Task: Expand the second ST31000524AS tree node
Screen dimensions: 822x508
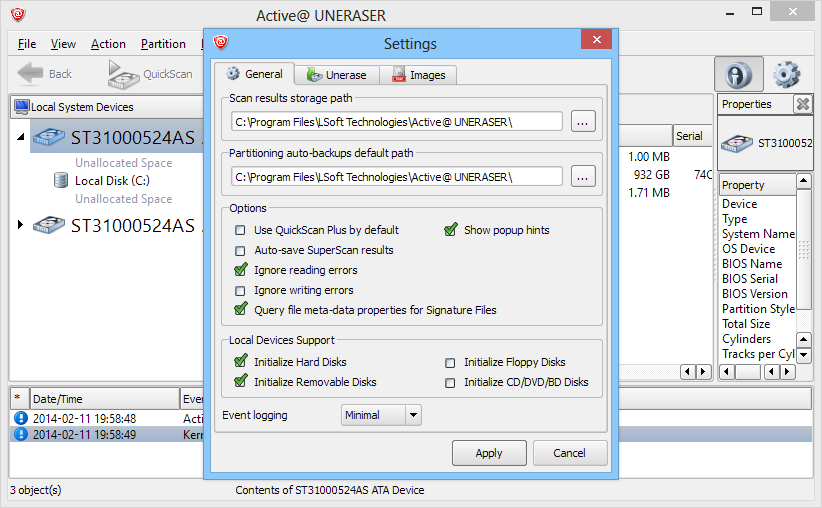Action: click(x=20, y=225)
